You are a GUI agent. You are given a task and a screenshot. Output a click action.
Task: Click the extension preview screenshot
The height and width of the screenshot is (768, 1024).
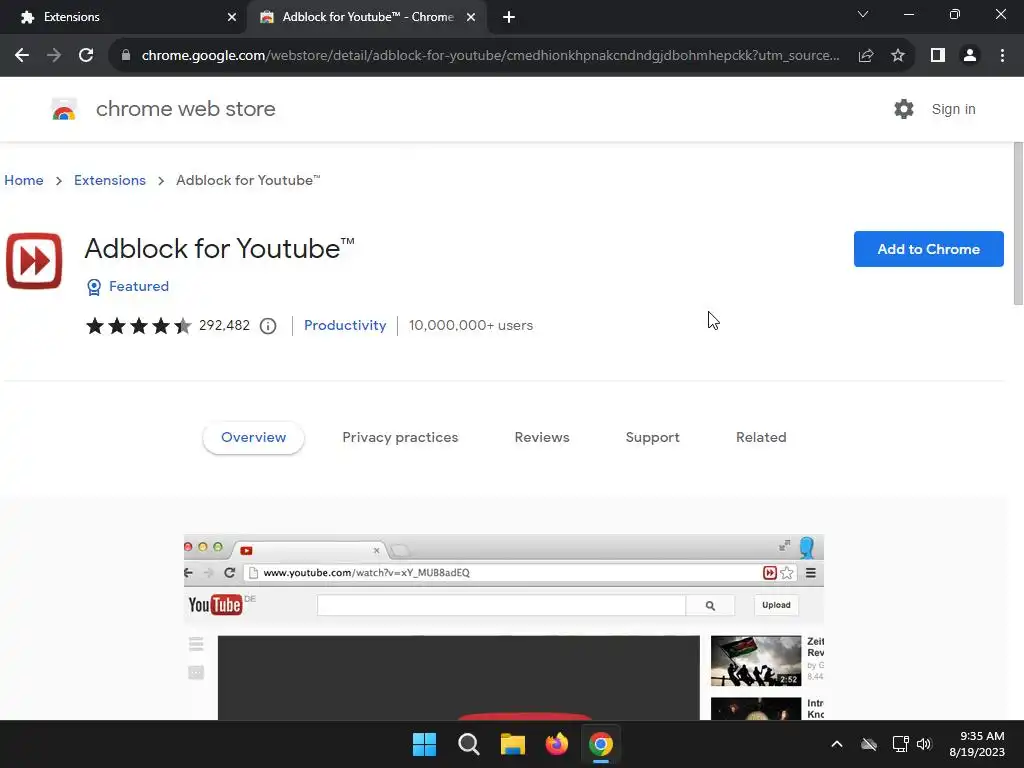click(x=504, y=627)
